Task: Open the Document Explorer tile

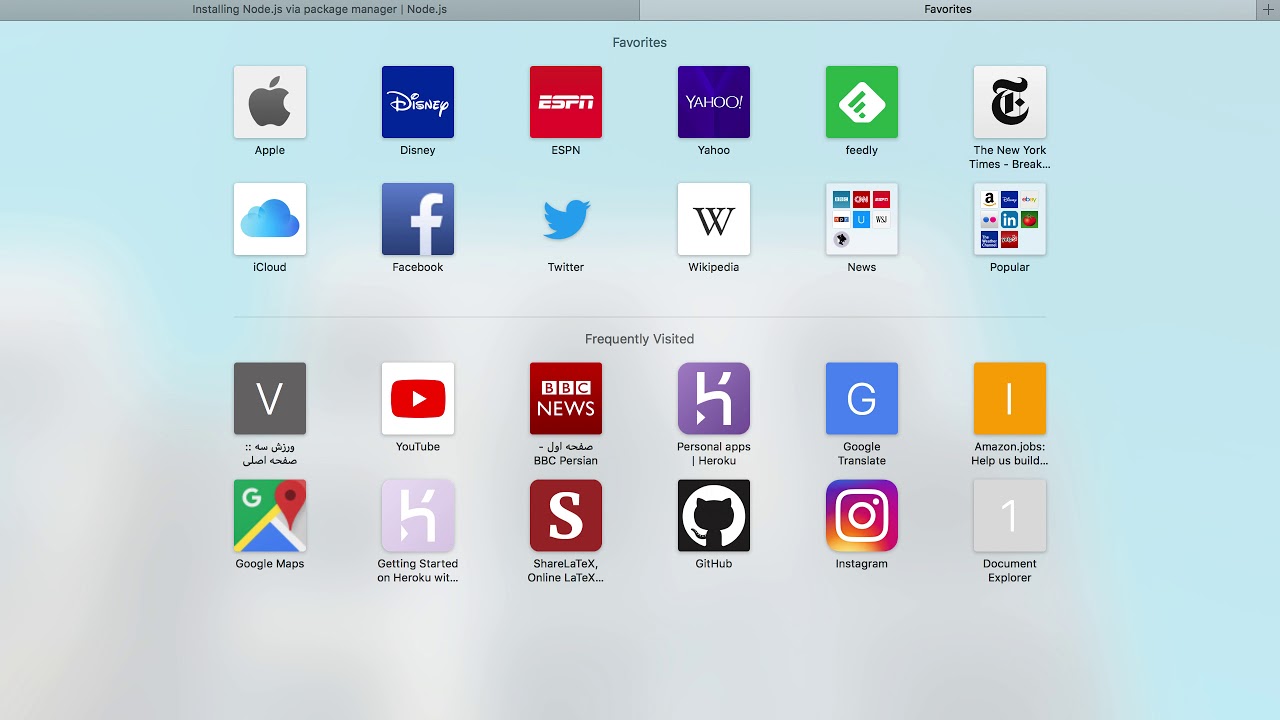Action: [1010, 516]
